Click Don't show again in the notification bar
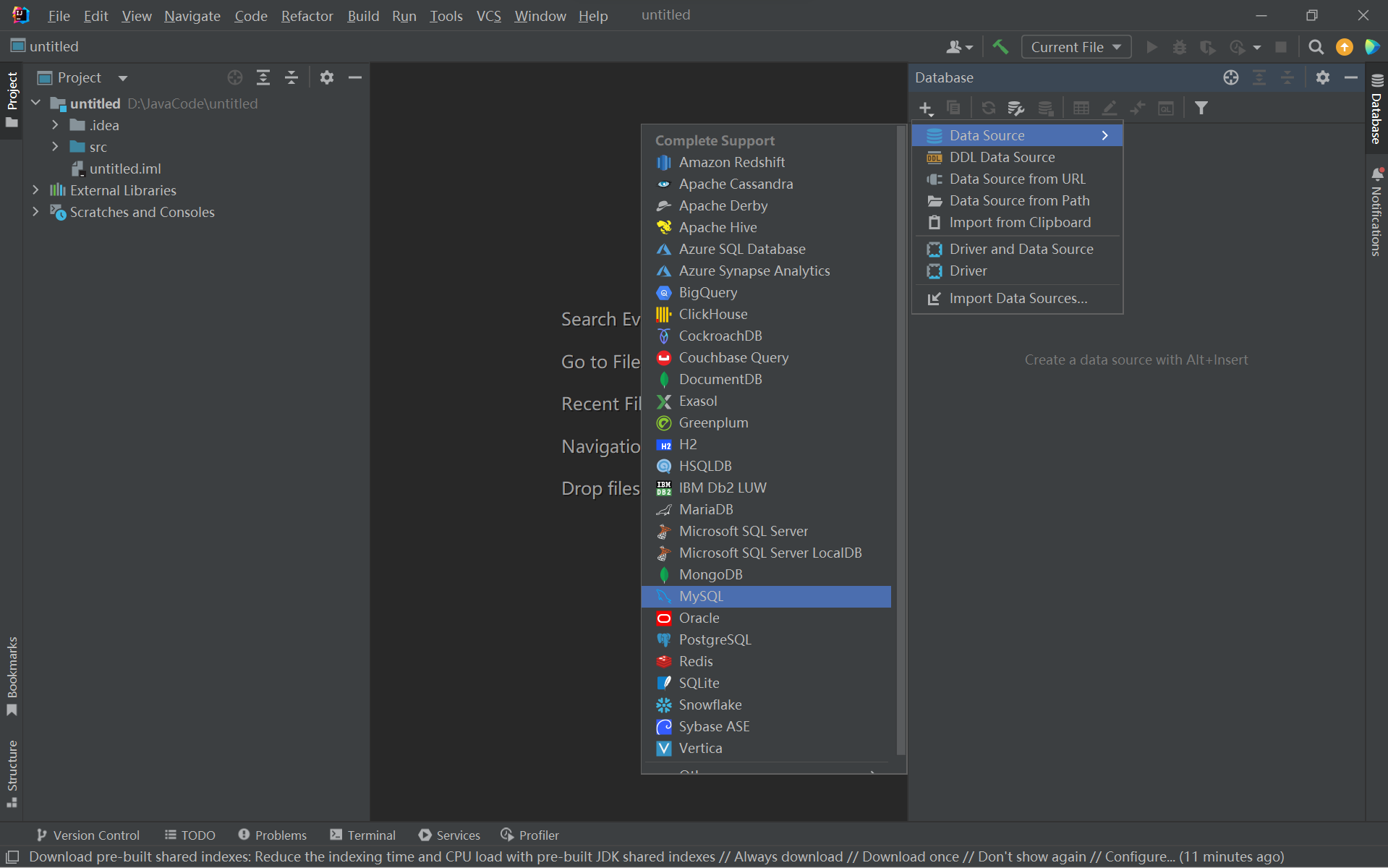The image size is (1388, 868). point(1029,856)
